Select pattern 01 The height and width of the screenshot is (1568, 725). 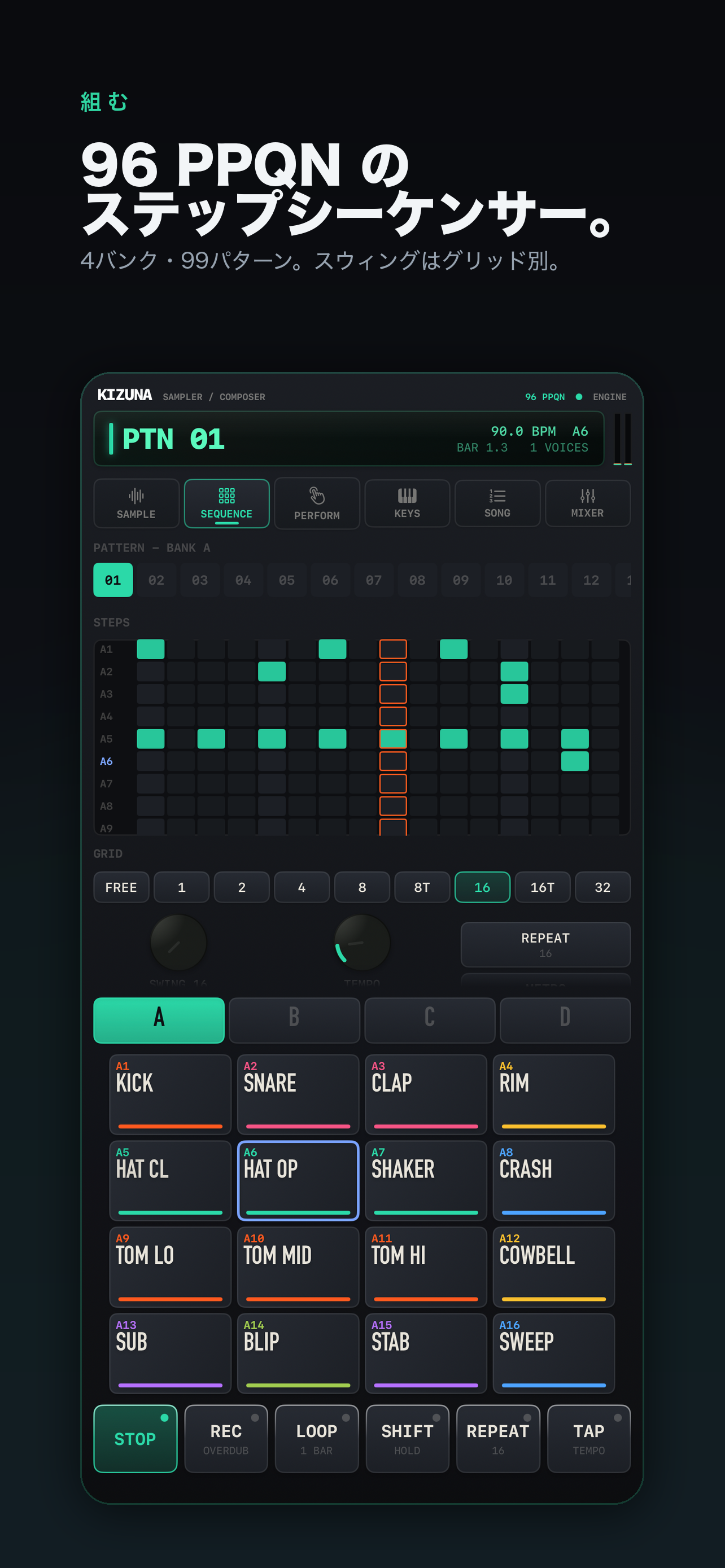tap(113, 580)
